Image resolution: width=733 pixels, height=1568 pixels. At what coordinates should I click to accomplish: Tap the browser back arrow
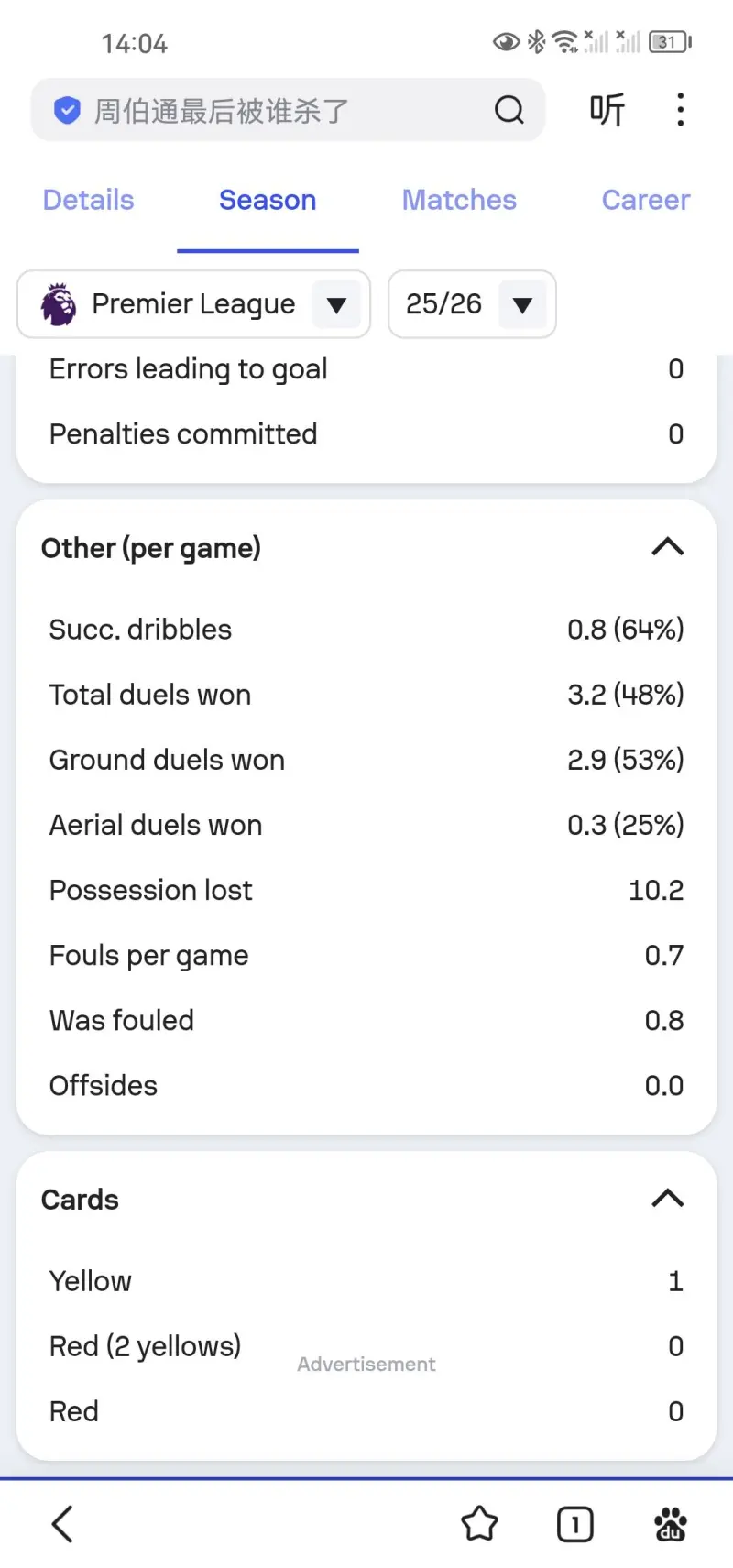click(x=62, y=1524)
